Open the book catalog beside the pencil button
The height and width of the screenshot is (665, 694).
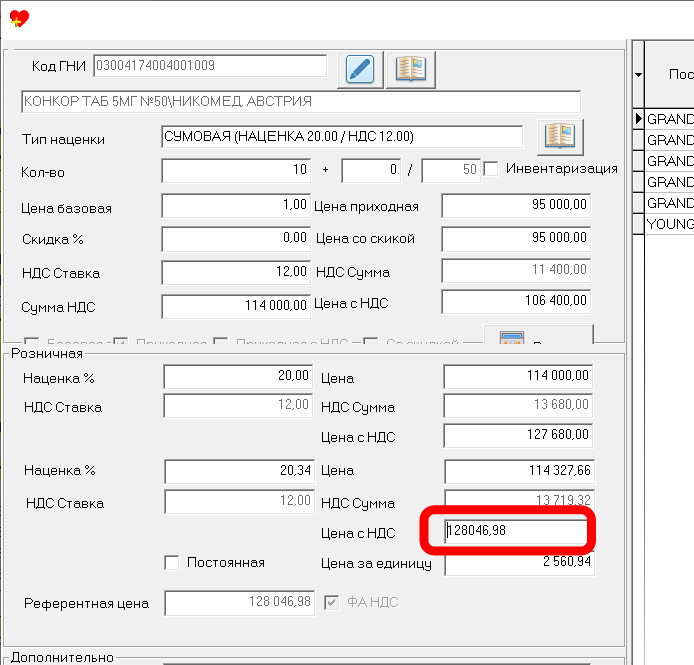point(411,70)
